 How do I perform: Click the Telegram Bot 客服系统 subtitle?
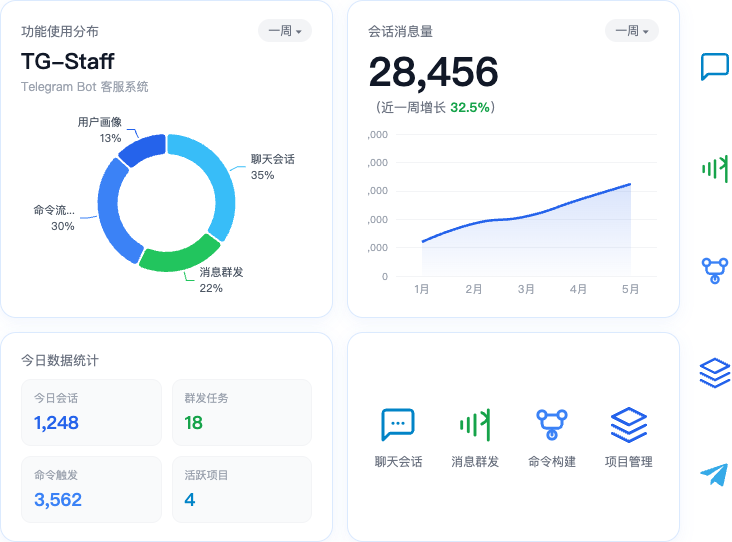(x=84, y=87)
